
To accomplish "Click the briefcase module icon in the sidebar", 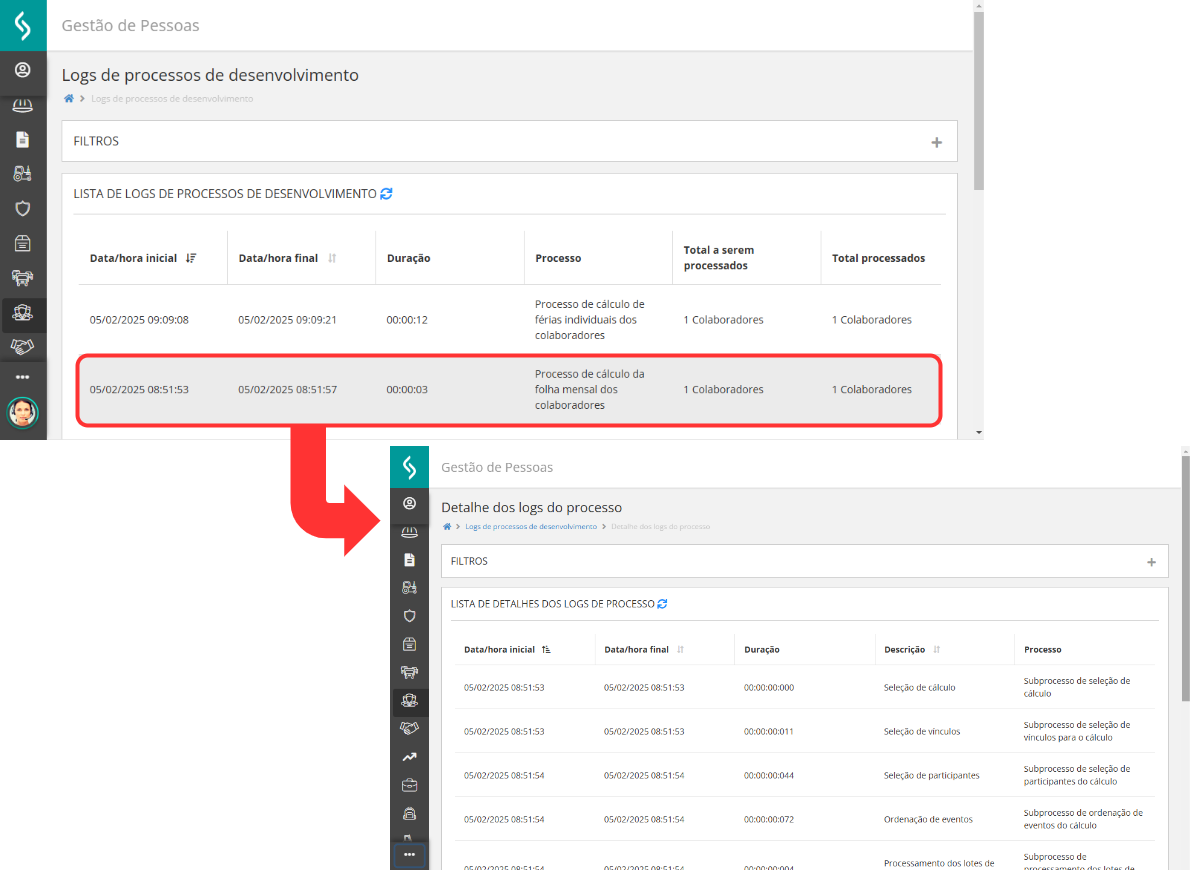I will (x=409, y=785).
